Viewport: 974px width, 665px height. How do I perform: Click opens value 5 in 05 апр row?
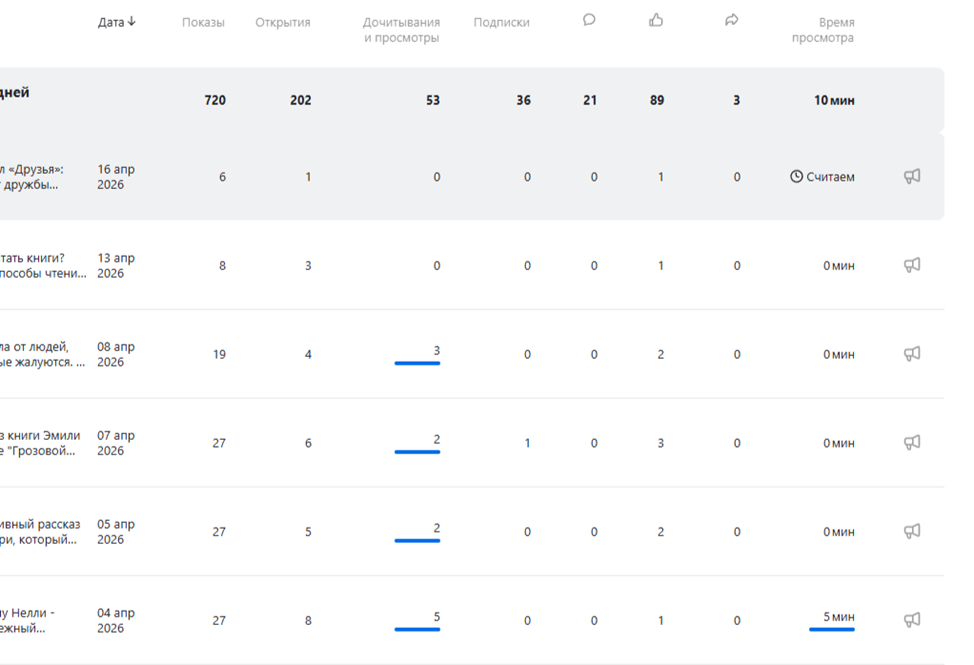click(308, 532)
